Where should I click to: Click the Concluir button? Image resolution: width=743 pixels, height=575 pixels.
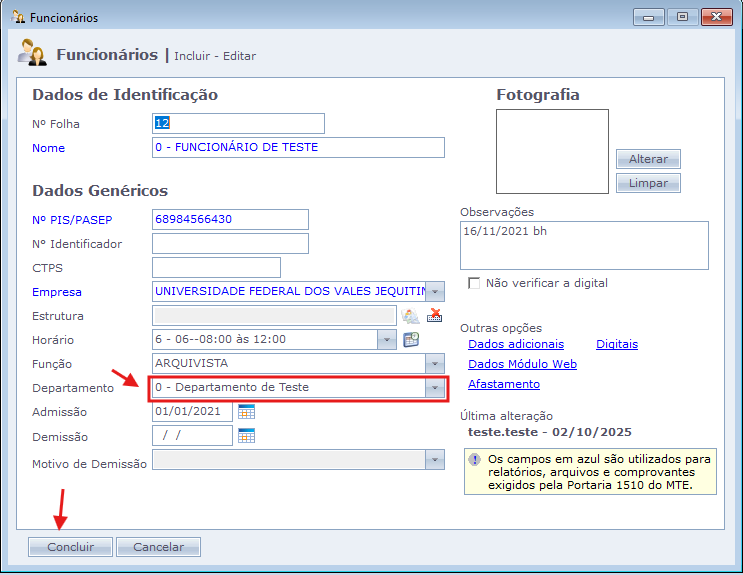(70, 547)
